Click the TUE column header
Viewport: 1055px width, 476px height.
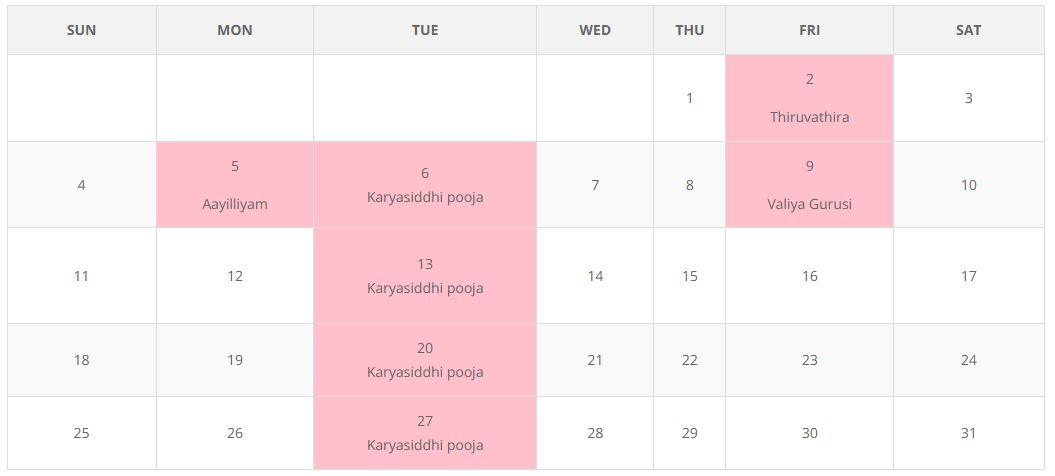coord(425,30)
